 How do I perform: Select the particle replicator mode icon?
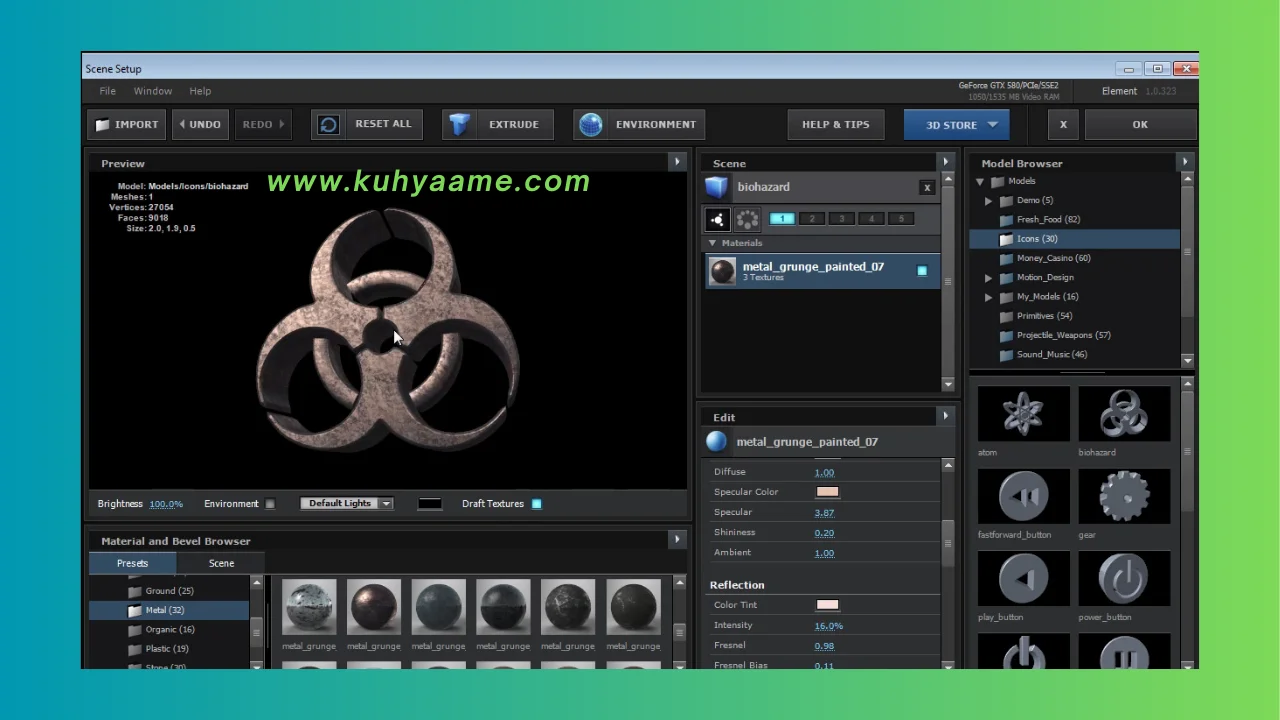[717, 219]
